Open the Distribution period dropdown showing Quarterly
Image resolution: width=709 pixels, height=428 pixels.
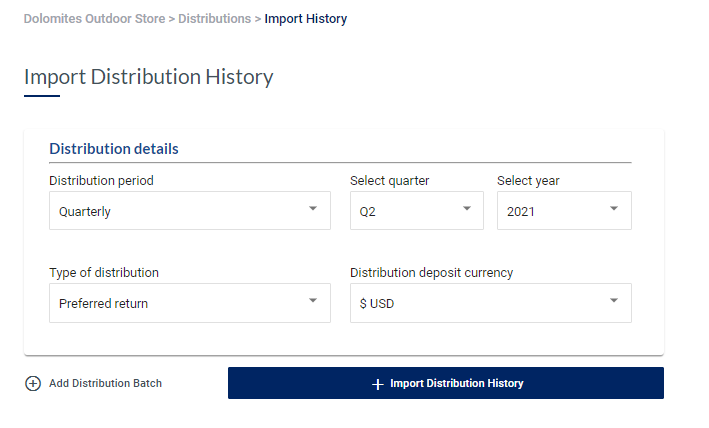point(190,211)
